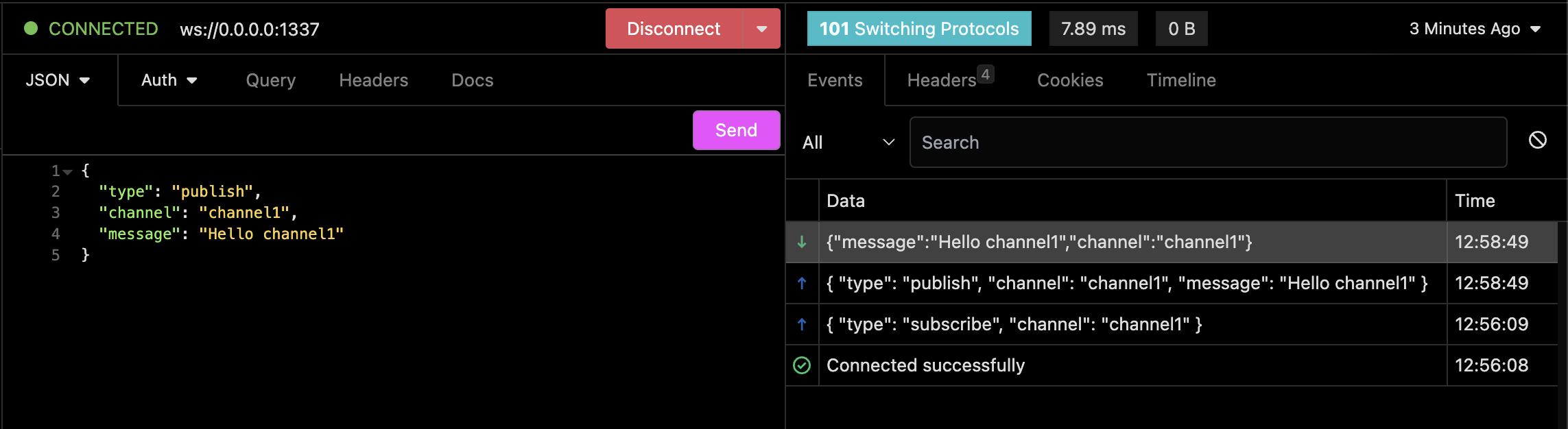The image size is (1568, 429).
Task: Open the Cookies tab
Action: point(1070,80)
